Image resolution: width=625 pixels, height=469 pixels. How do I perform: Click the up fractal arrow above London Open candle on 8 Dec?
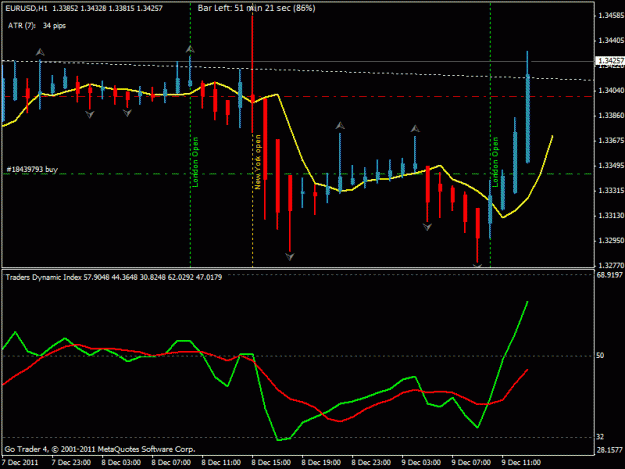click(x=190, y=49)
